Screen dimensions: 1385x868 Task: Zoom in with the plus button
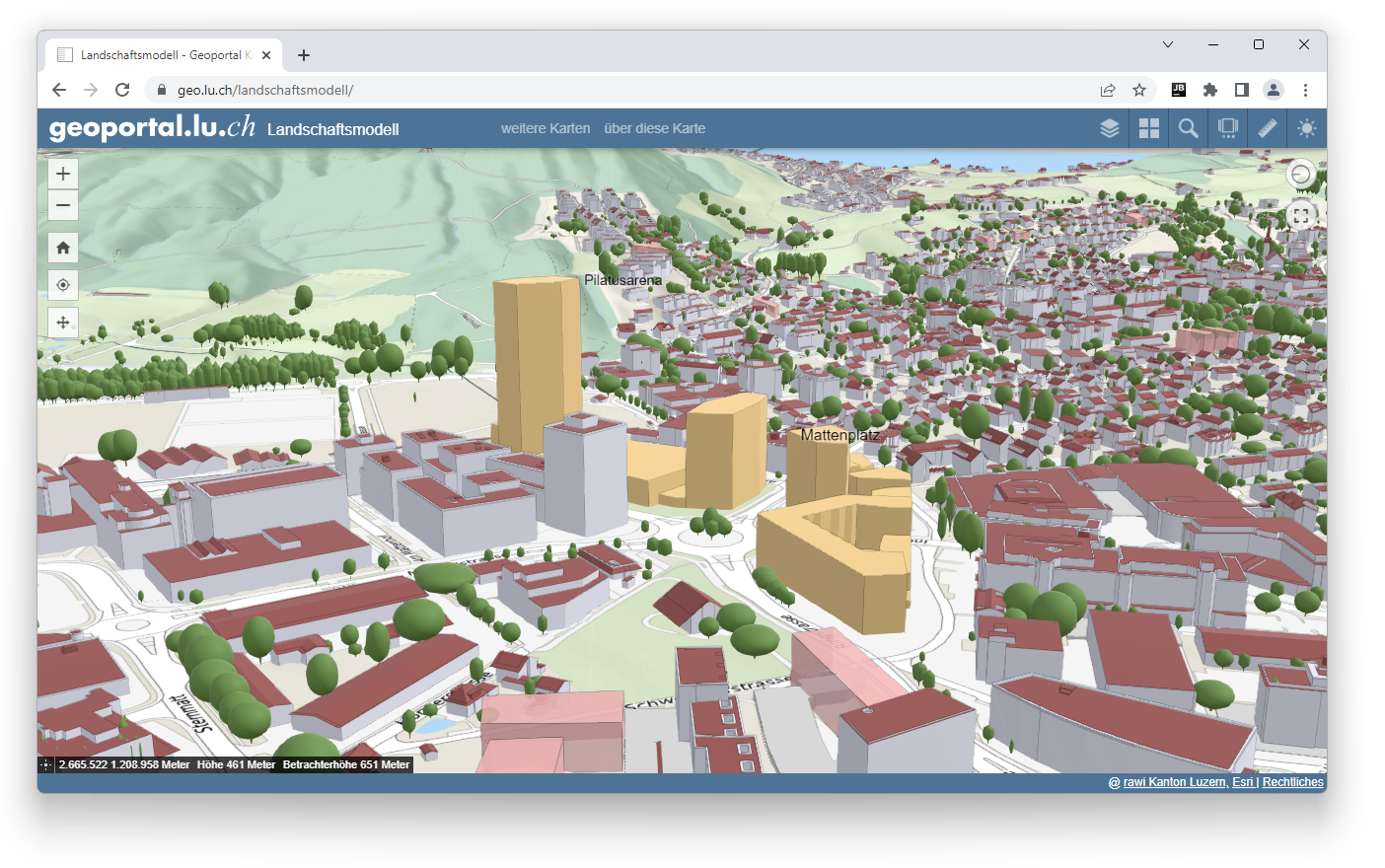[63, 174]
